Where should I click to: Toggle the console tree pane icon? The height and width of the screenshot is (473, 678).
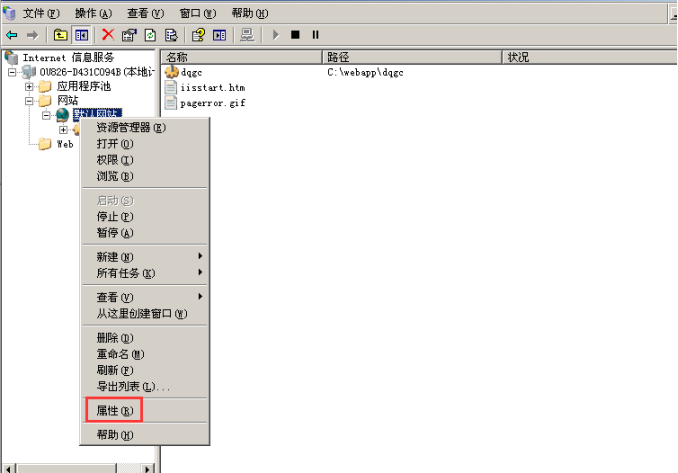81,35
